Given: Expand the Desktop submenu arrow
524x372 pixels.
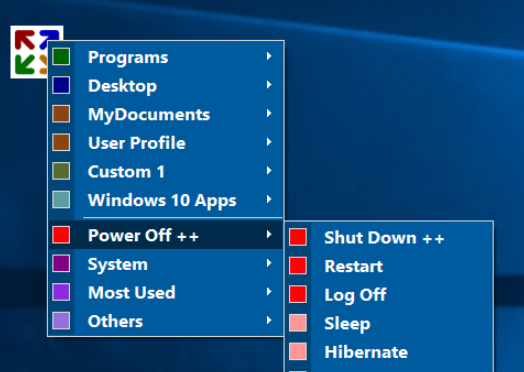Looking at the screenshot, I should coord(269,85).
